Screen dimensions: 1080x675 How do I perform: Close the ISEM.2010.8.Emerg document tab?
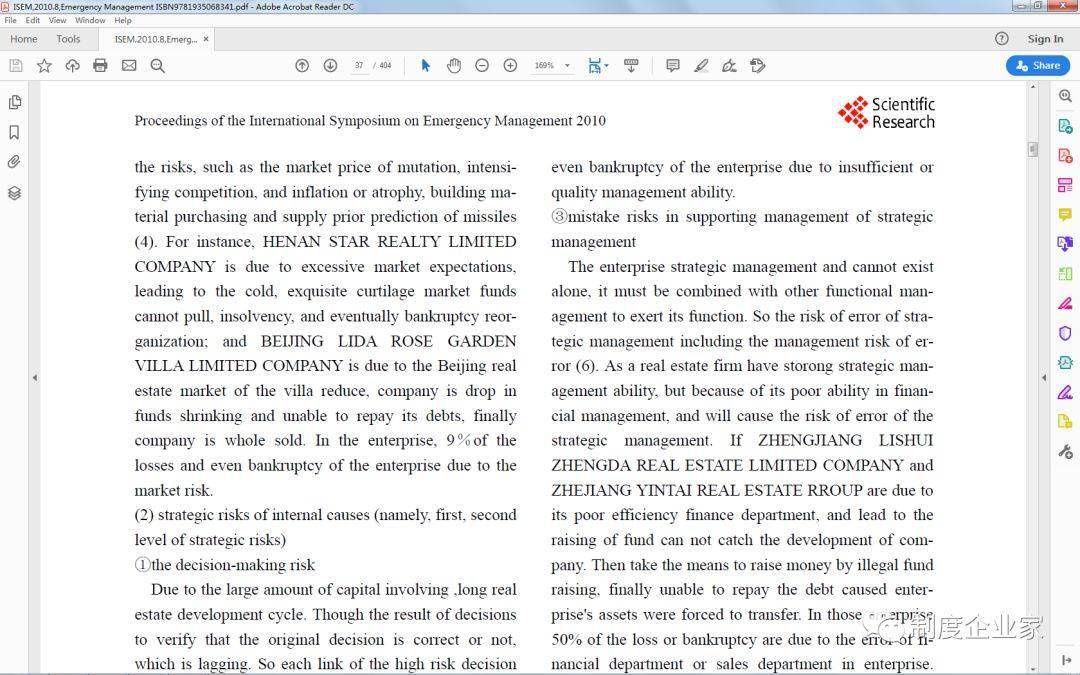point(206,39)
